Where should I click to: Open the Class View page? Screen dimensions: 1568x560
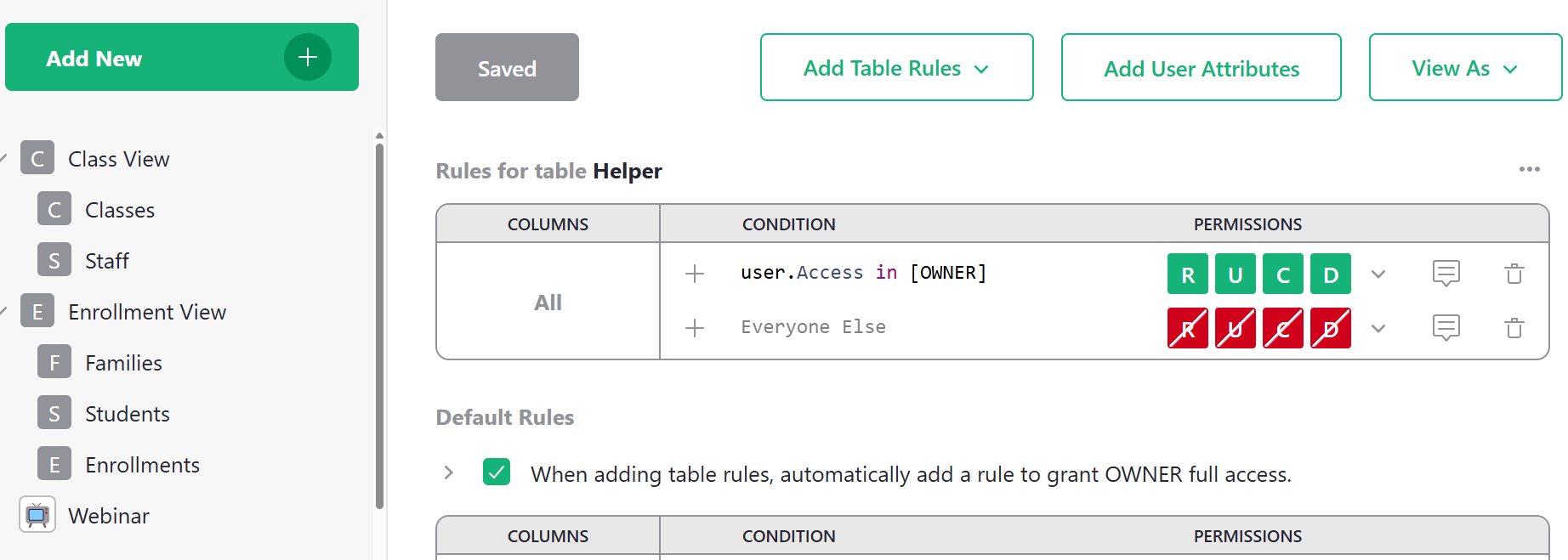(x=118, y=159)
